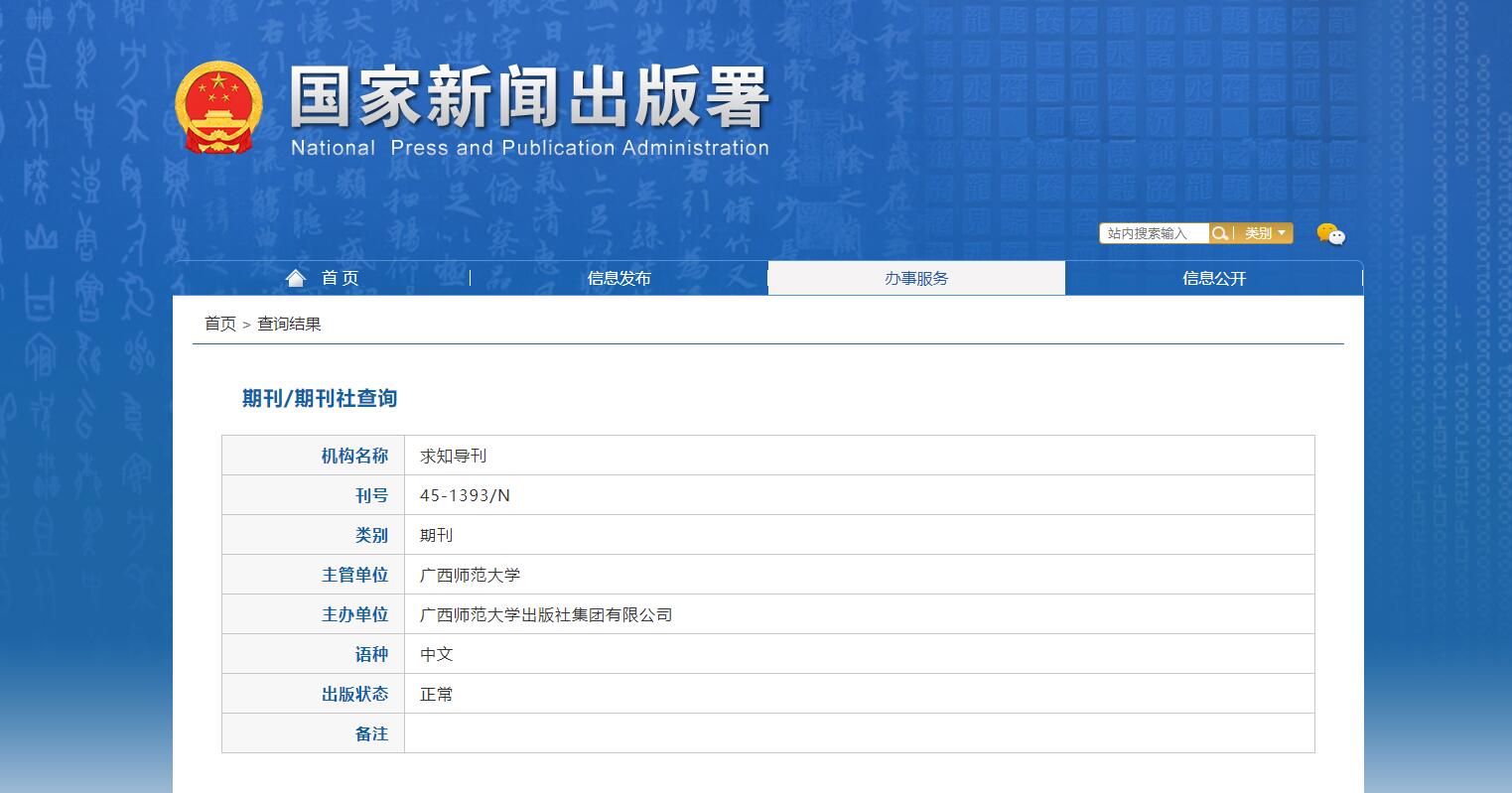Click the home house icon
Image resolution: width=1512 pixels, height=793 pixels.
click(296, 278)
